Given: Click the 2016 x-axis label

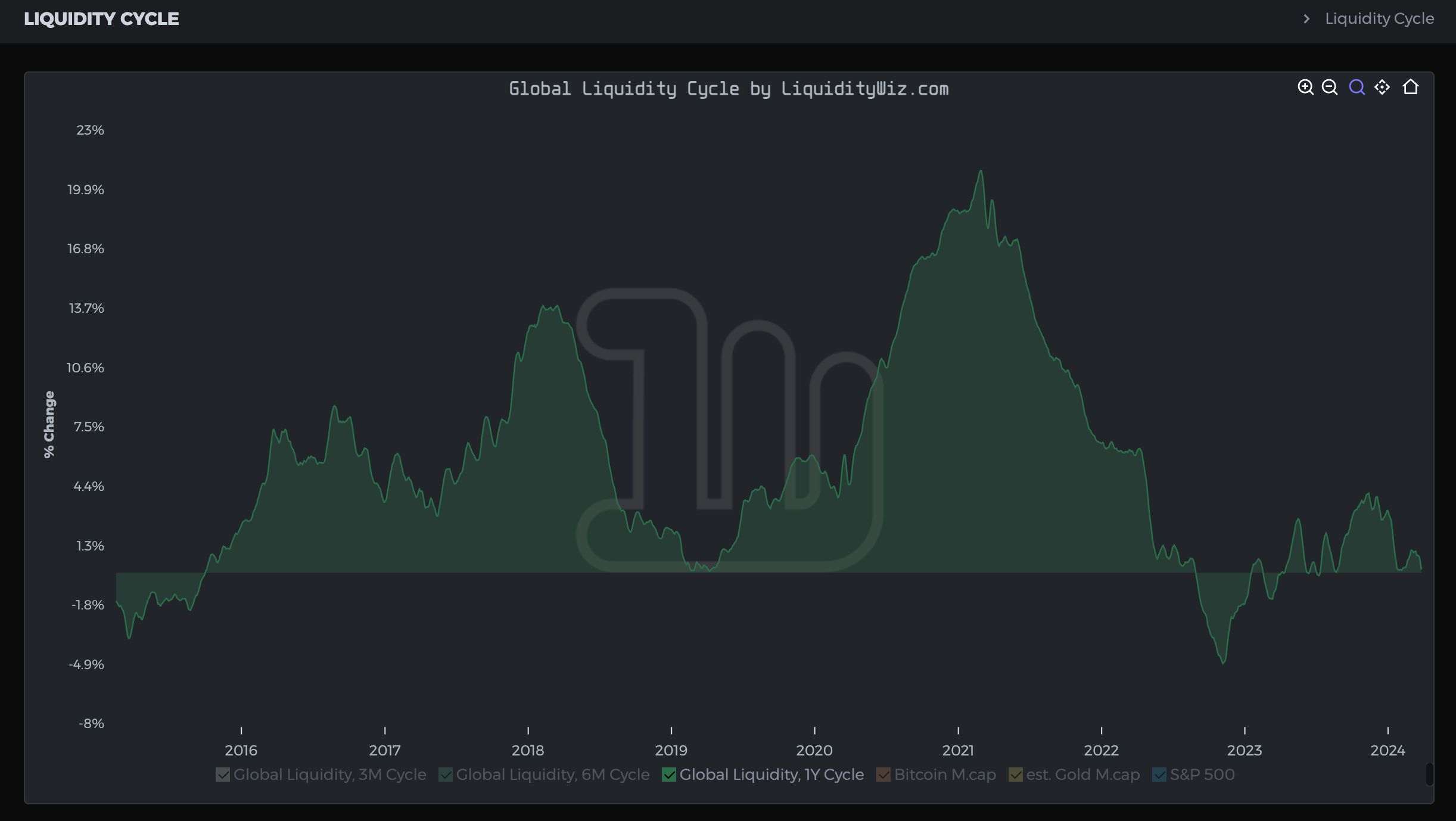Looking at the screenshot, I should (241, 750).
